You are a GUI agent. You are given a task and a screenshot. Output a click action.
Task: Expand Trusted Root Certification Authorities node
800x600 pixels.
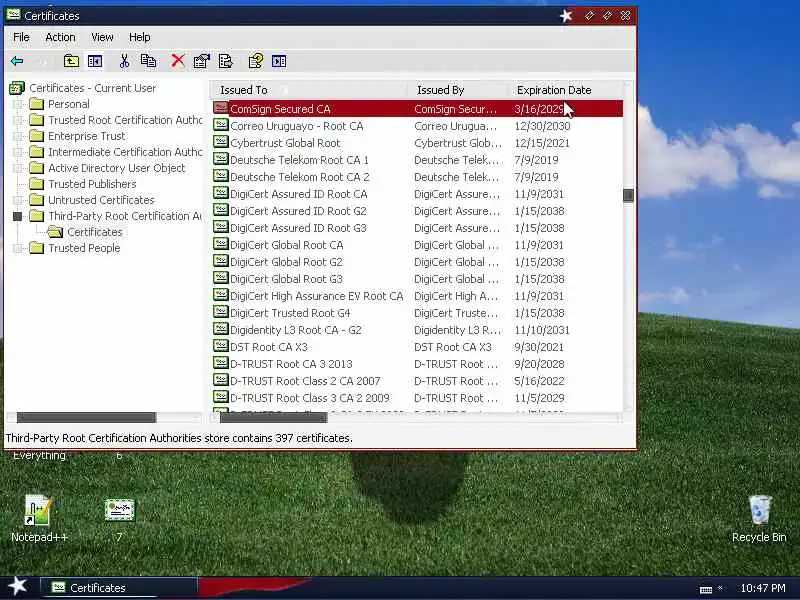[x=18, y=120]
